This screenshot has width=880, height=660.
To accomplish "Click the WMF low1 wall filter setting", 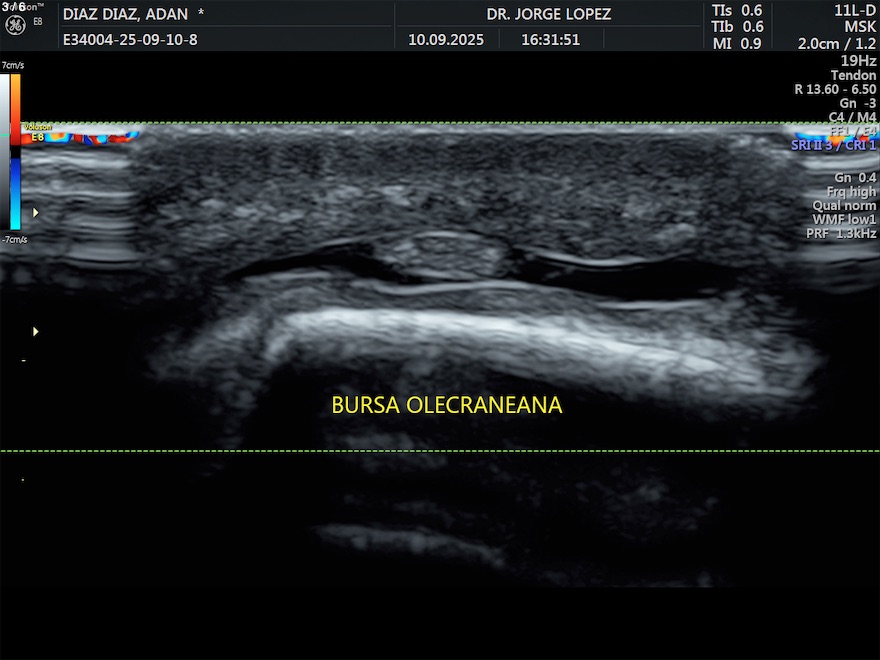I will coord(844,219).
